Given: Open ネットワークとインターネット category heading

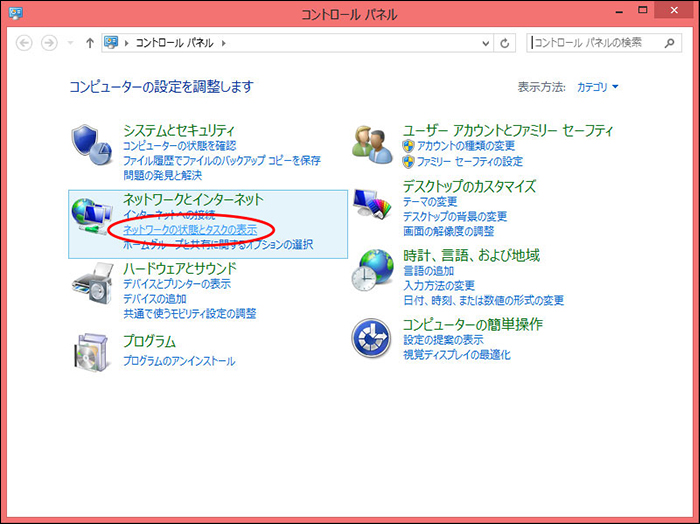Looking at the screenshot, I should pos(193,199).
